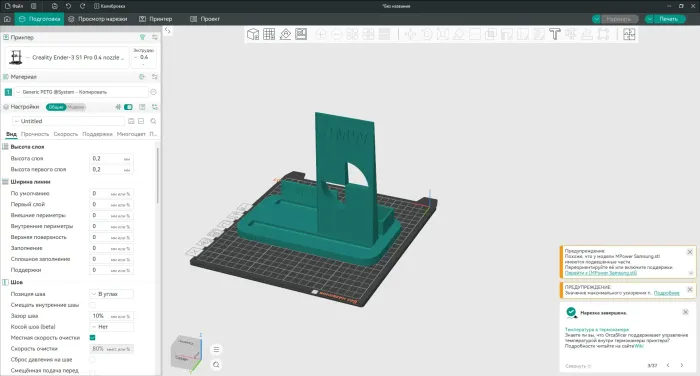Click the Arrange all objects icon

(301, 34)
